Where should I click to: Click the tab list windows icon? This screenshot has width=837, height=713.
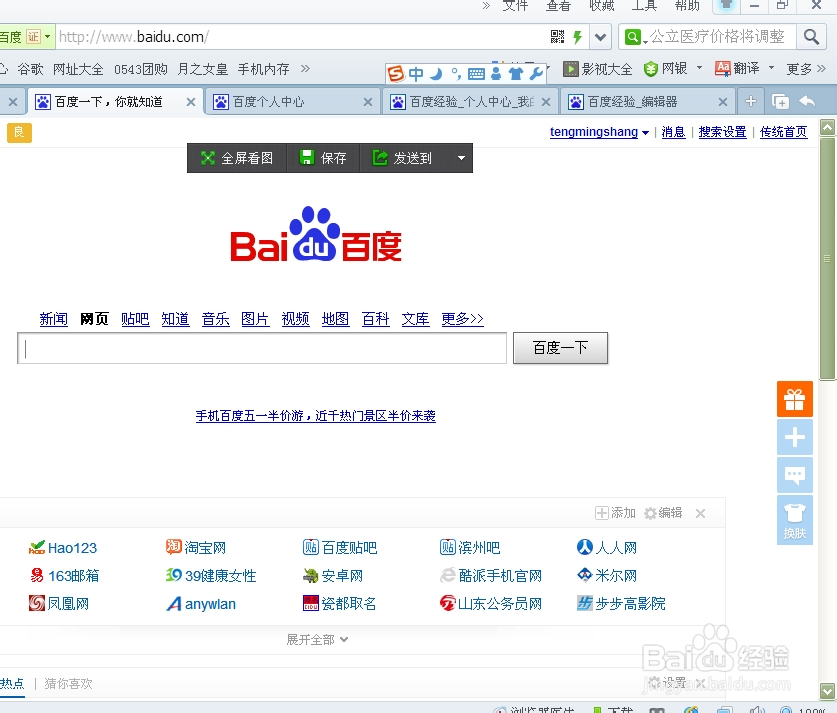[780, 101]
